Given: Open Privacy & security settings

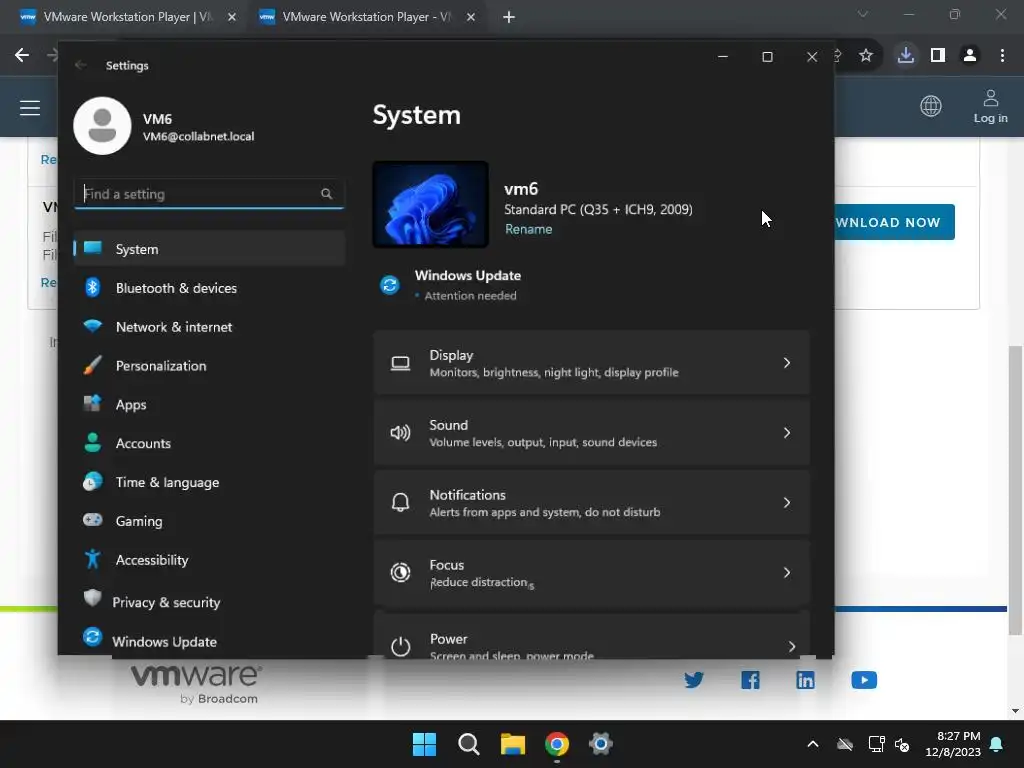Looking at the screenshot, I should point(209,601).
